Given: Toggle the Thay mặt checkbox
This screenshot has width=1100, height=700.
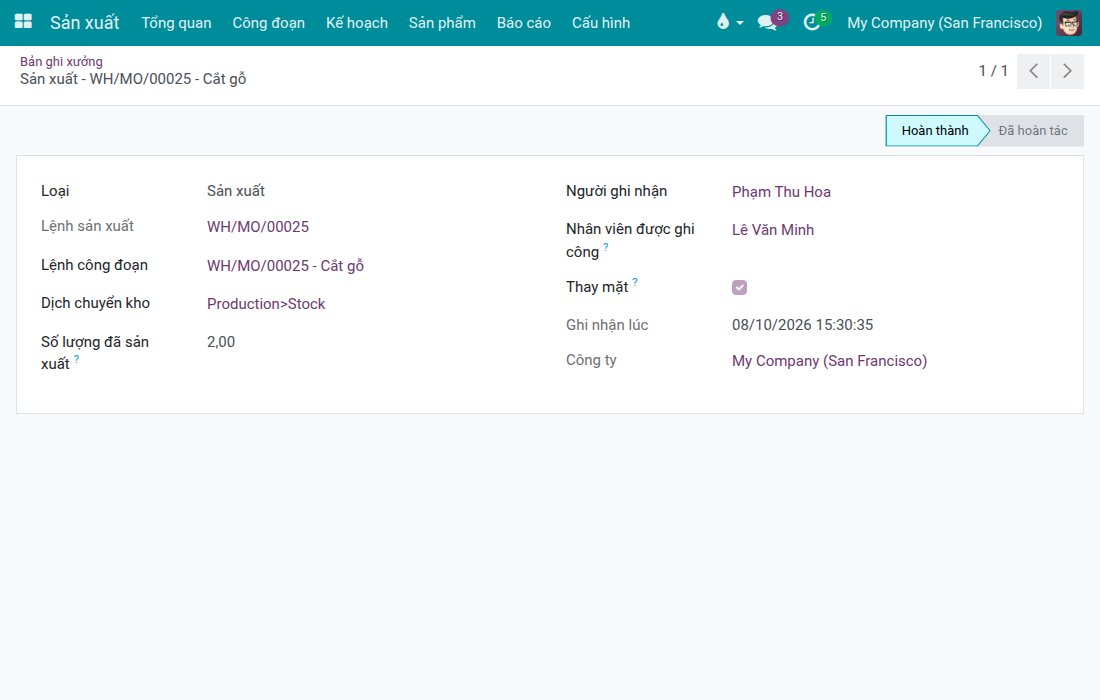Looking at the screenshot, I should click(739, 288).
